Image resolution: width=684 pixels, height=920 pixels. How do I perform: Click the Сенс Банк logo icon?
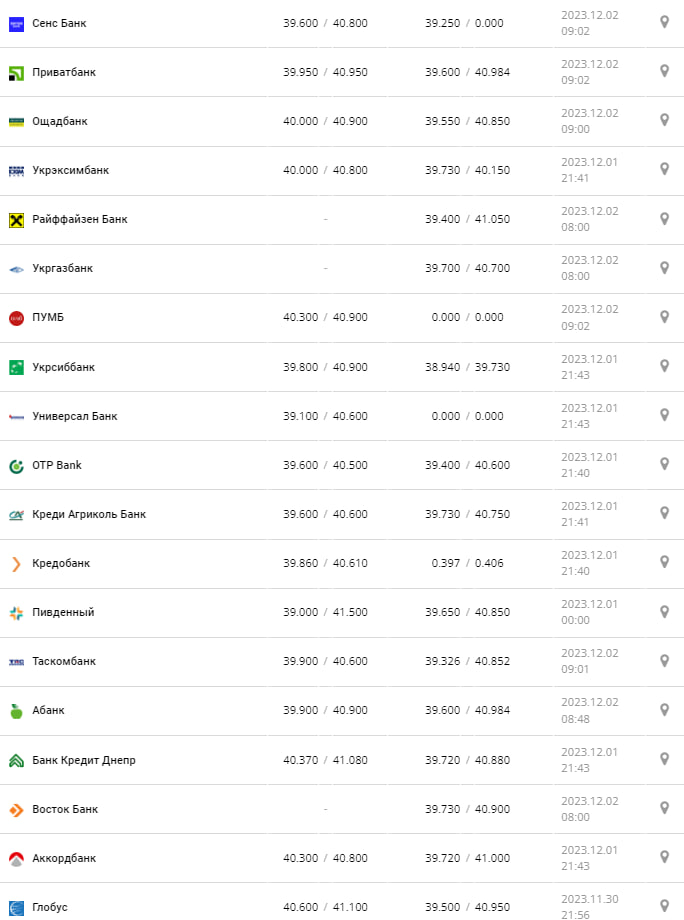[x=16, y=23]
